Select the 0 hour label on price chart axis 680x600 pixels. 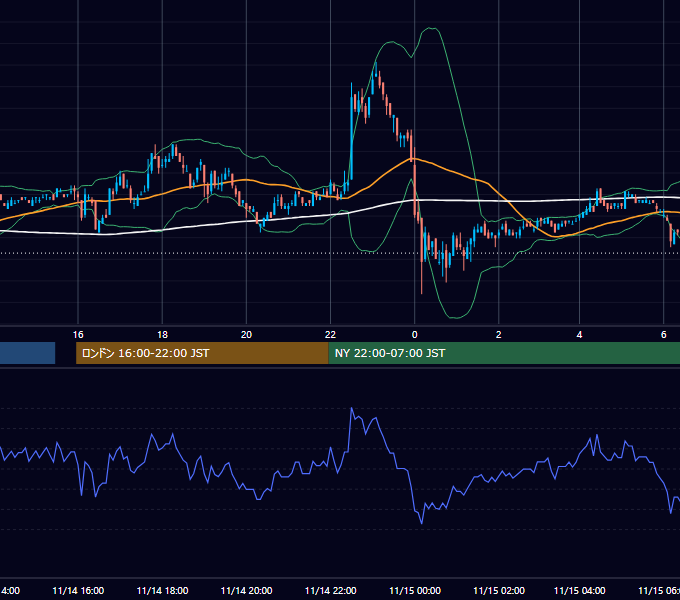(x=415, y=335)
